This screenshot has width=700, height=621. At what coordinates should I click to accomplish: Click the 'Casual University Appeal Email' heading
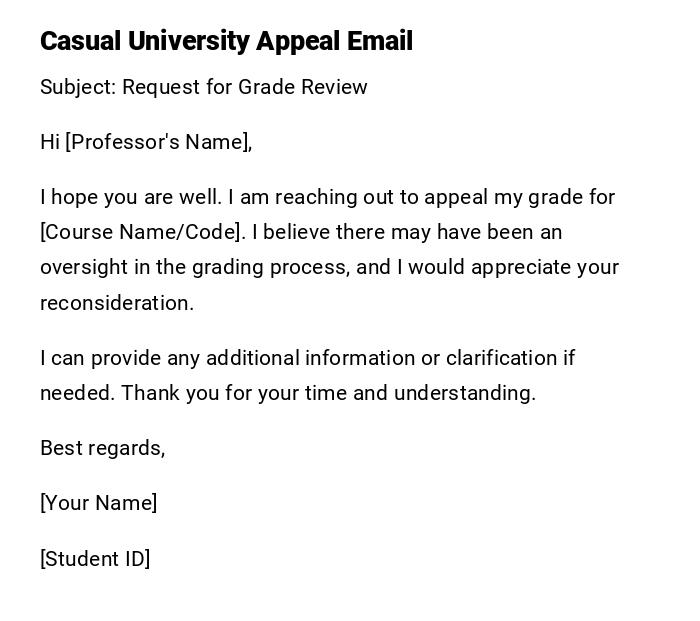coord(226,41)
